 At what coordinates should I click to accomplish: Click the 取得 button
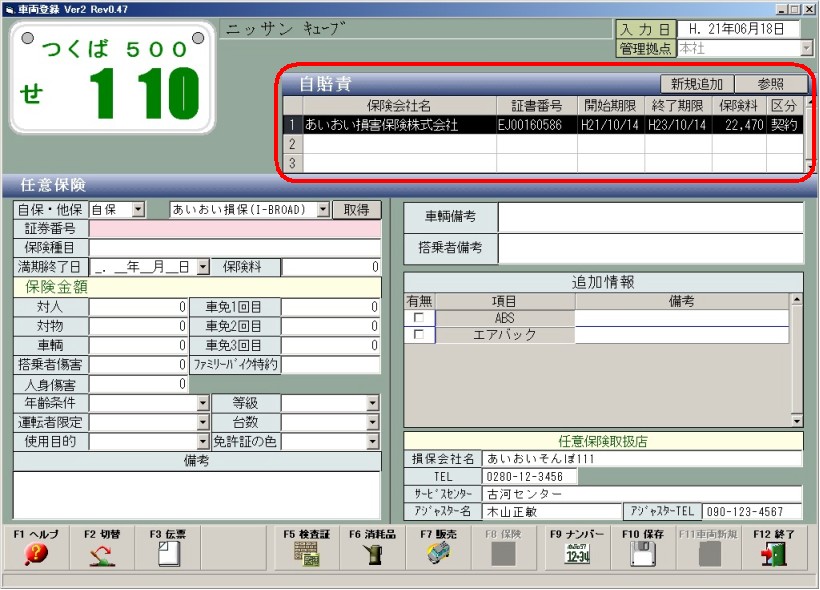point(357,209)
